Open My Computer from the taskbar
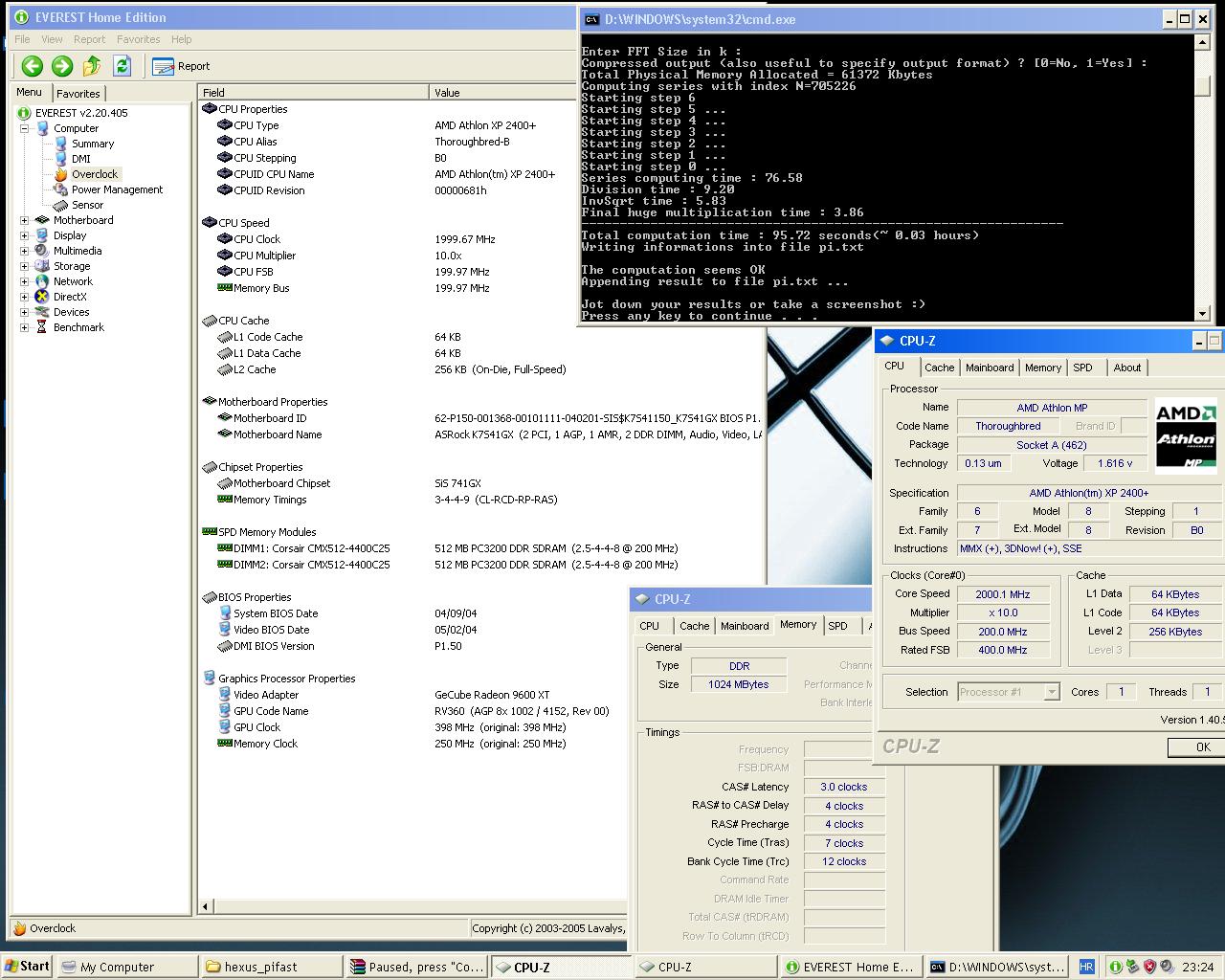 (126, 968)
